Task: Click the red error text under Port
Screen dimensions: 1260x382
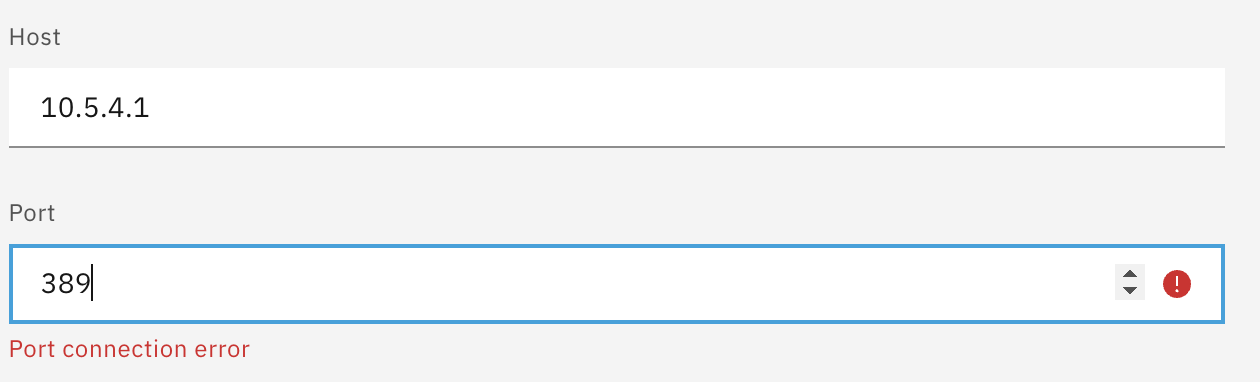Action: (x=129, y=350)
